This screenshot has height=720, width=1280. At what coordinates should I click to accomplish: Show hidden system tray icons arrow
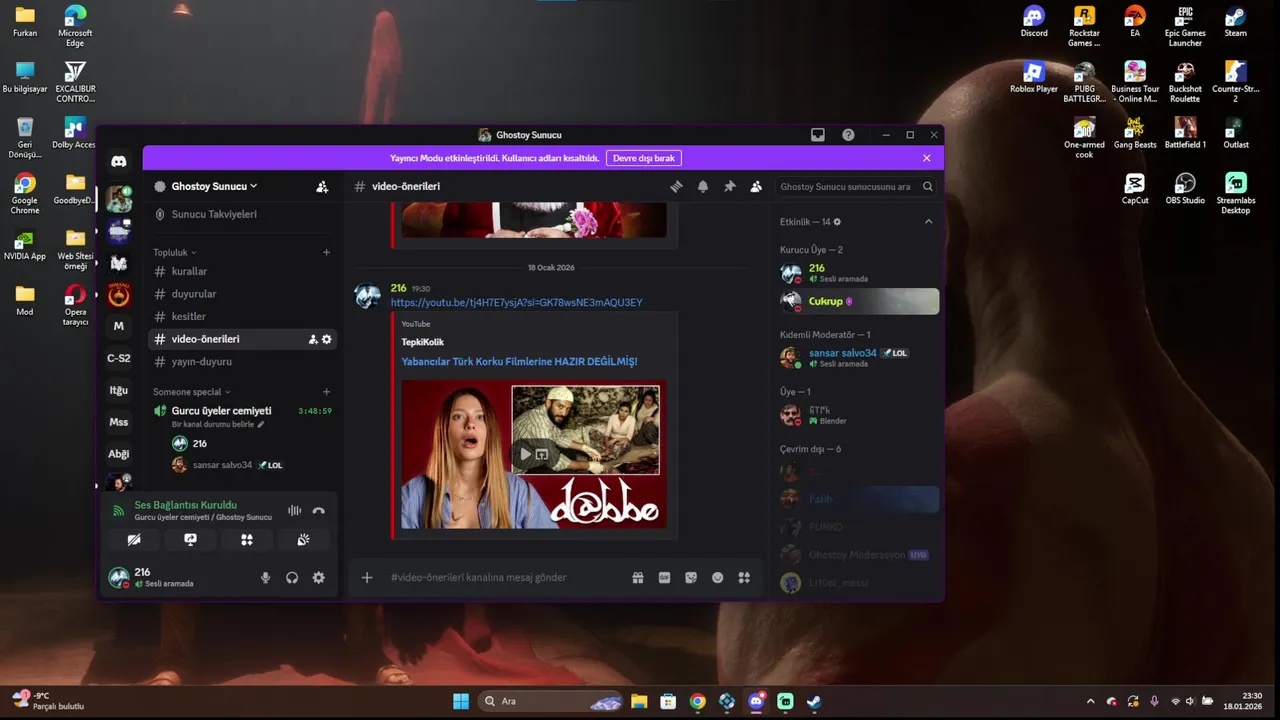[1091, 702]
